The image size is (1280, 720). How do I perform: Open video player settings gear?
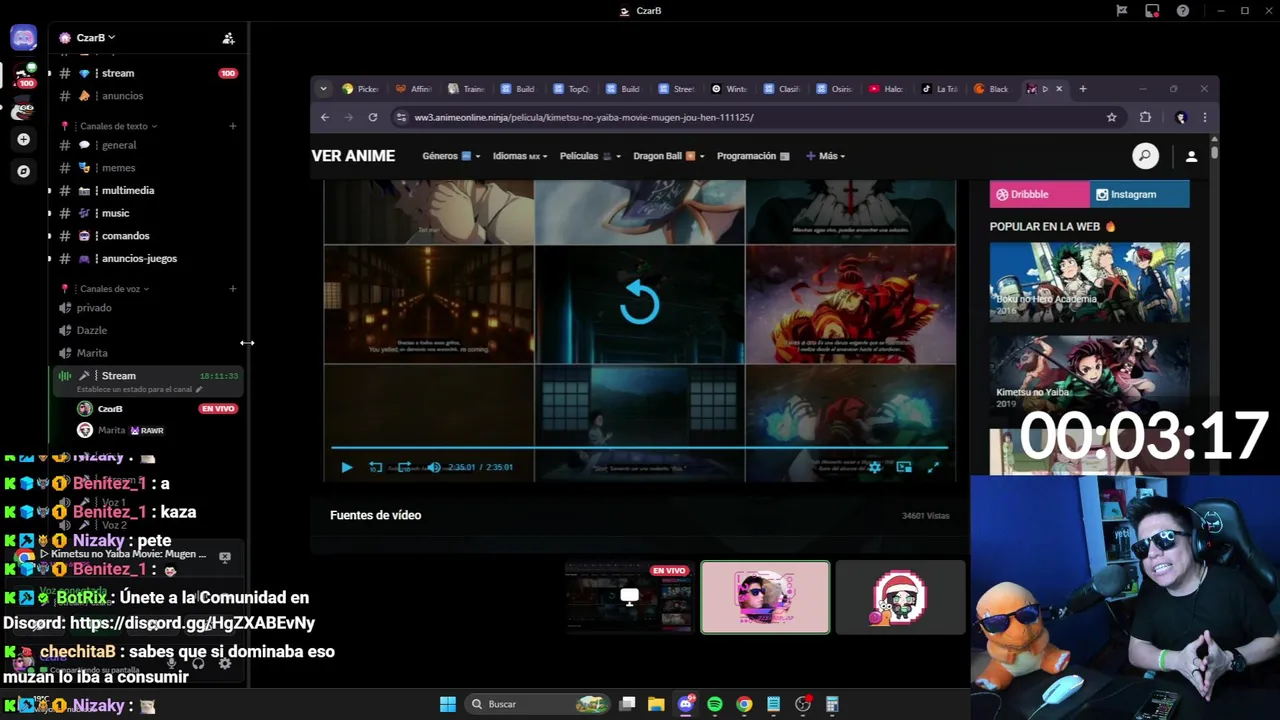(875, 467)
